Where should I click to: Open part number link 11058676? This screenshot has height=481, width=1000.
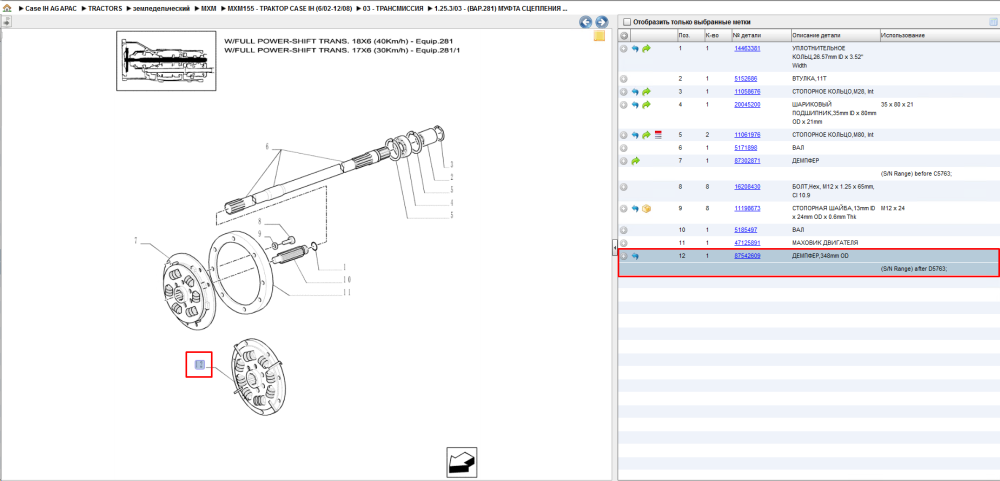coord(747,92)
